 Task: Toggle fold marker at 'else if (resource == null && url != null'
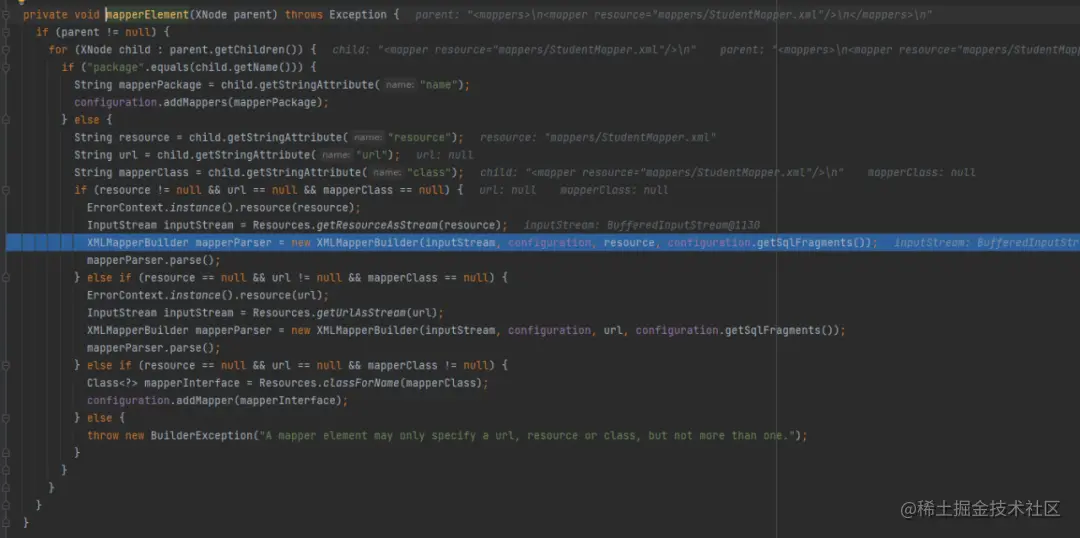point(6,278)
